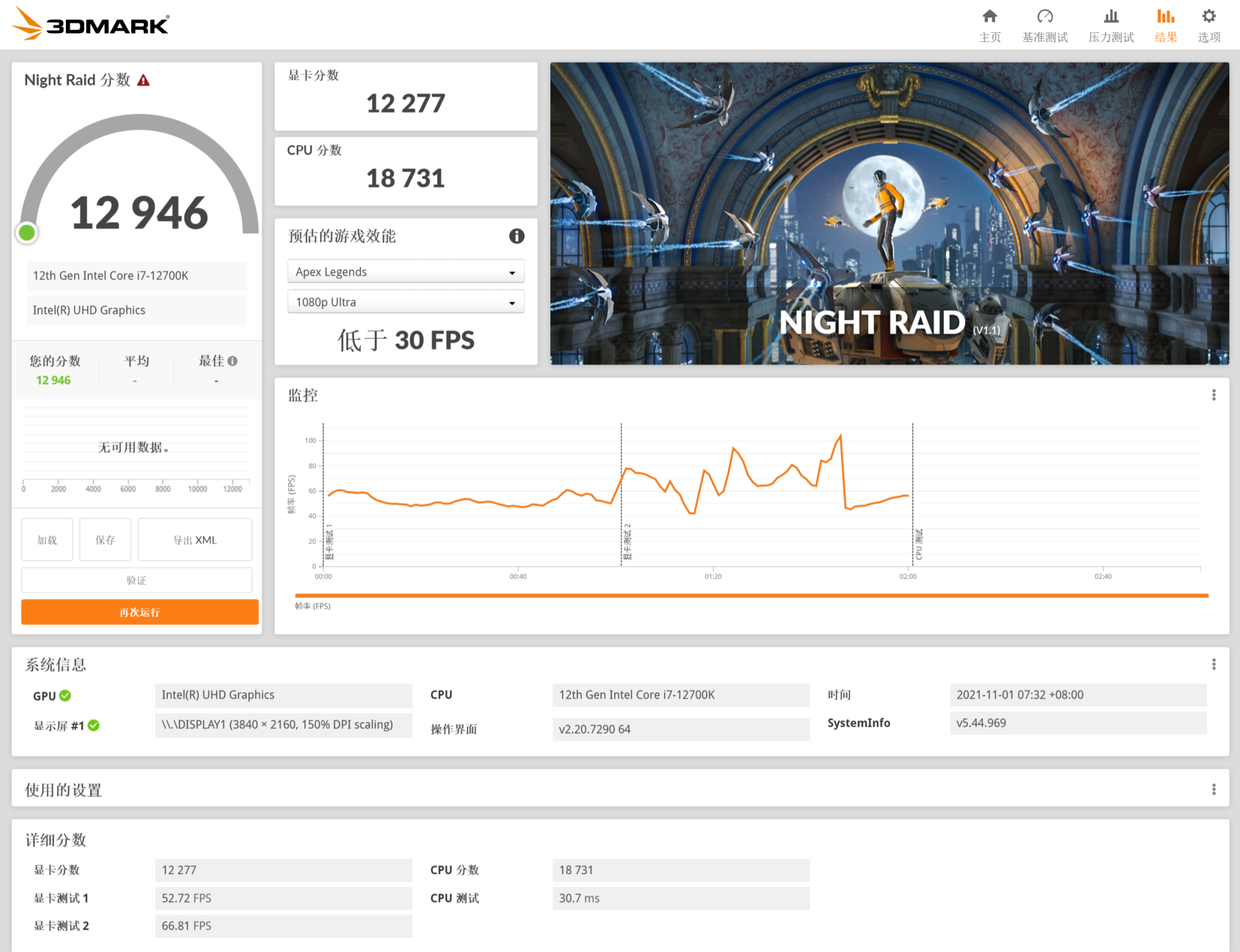Expand the settings used section menu
This screenshot has width=1240, height=952.
[x=1214, y=789]
